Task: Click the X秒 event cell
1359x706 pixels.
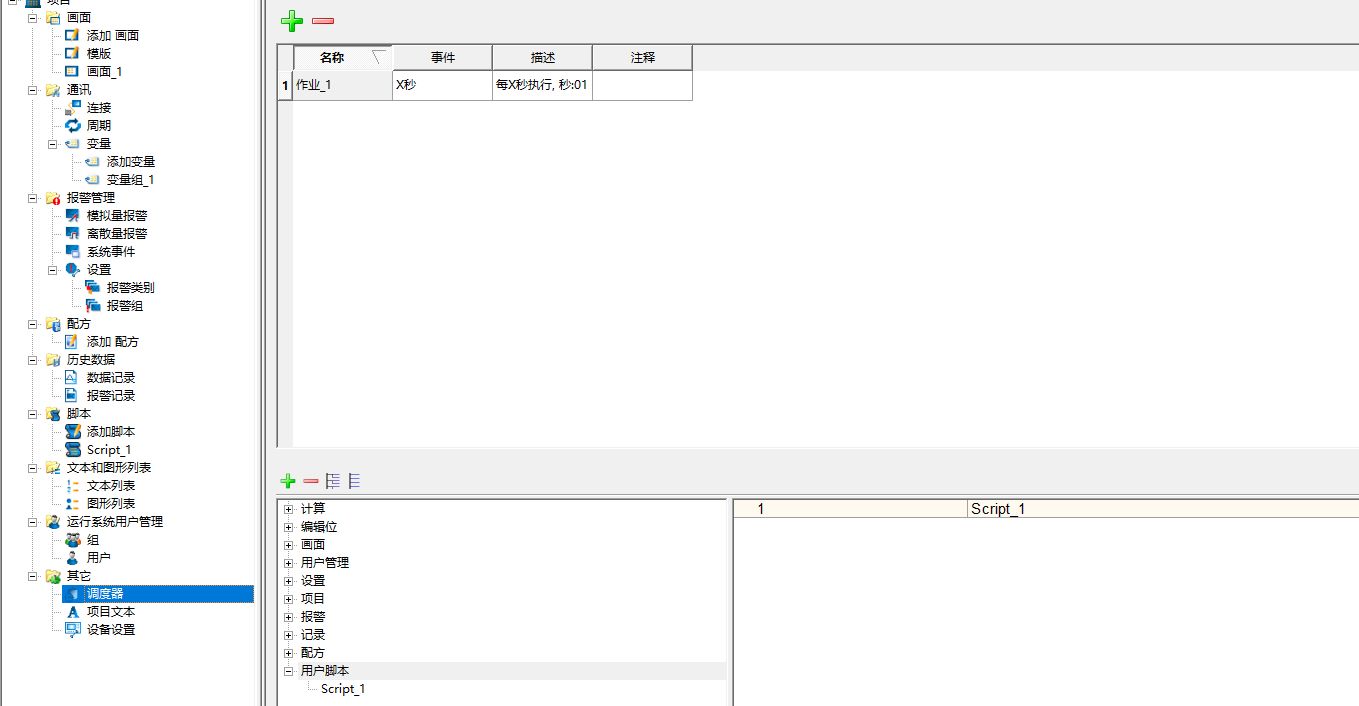Action: pos(442,85)
